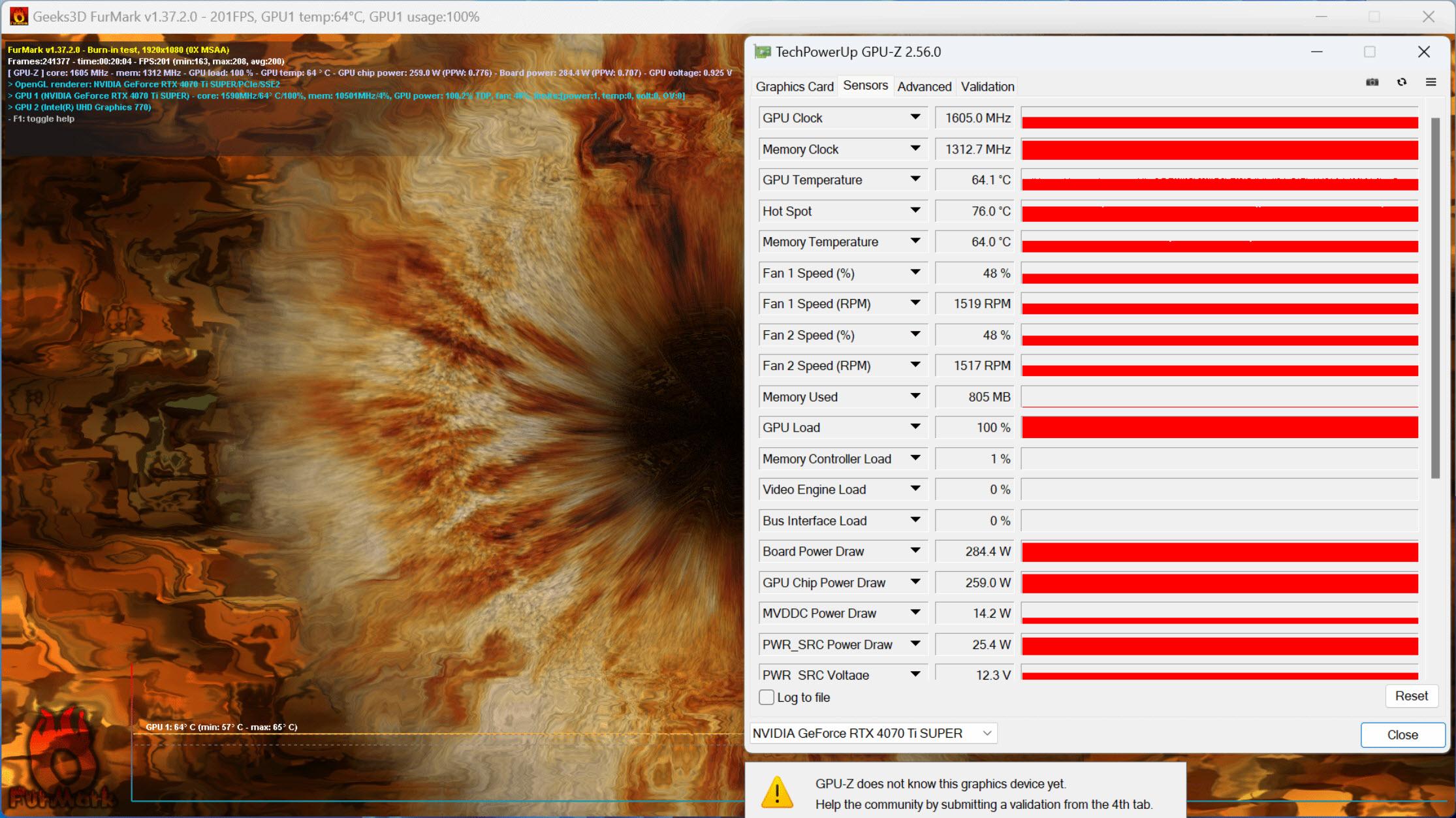The image size is (1456, 818).
Task: Expand the GPU Temperature sensor dropdown
Action: pyautogui.click(x=917, y=180)
